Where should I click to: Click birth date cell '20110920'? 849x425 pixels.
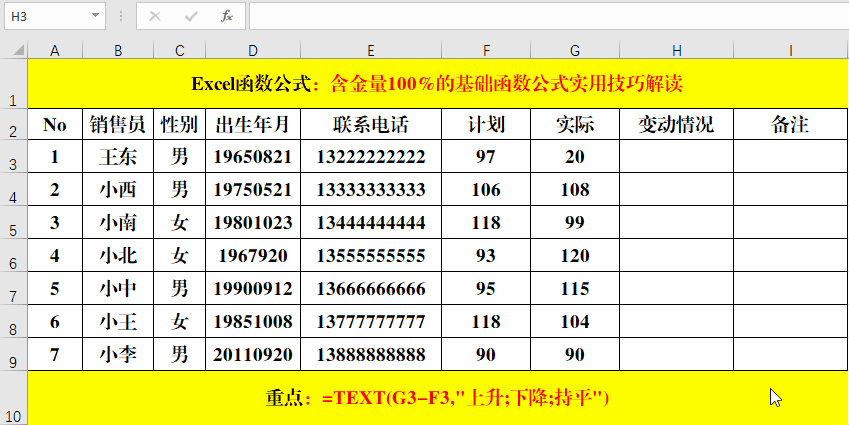pos(253,355)
